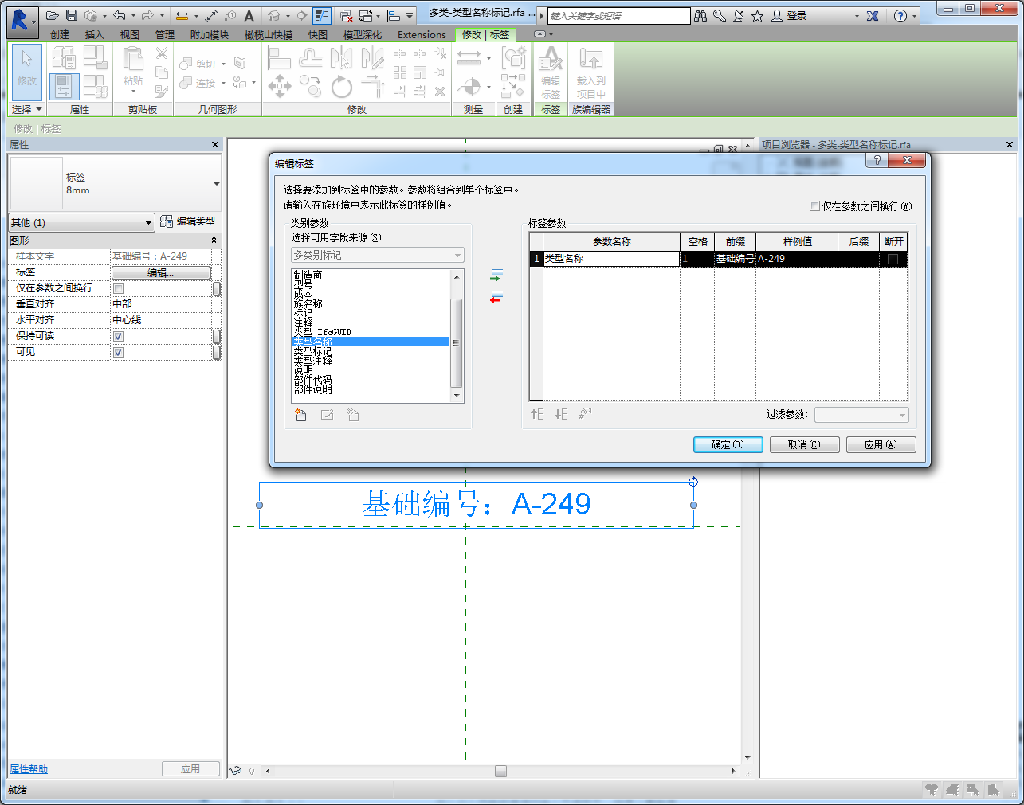Click the Move tool icon in modify panel
The width and height of the screenshot is (1024, 805).
coord(280,86)
